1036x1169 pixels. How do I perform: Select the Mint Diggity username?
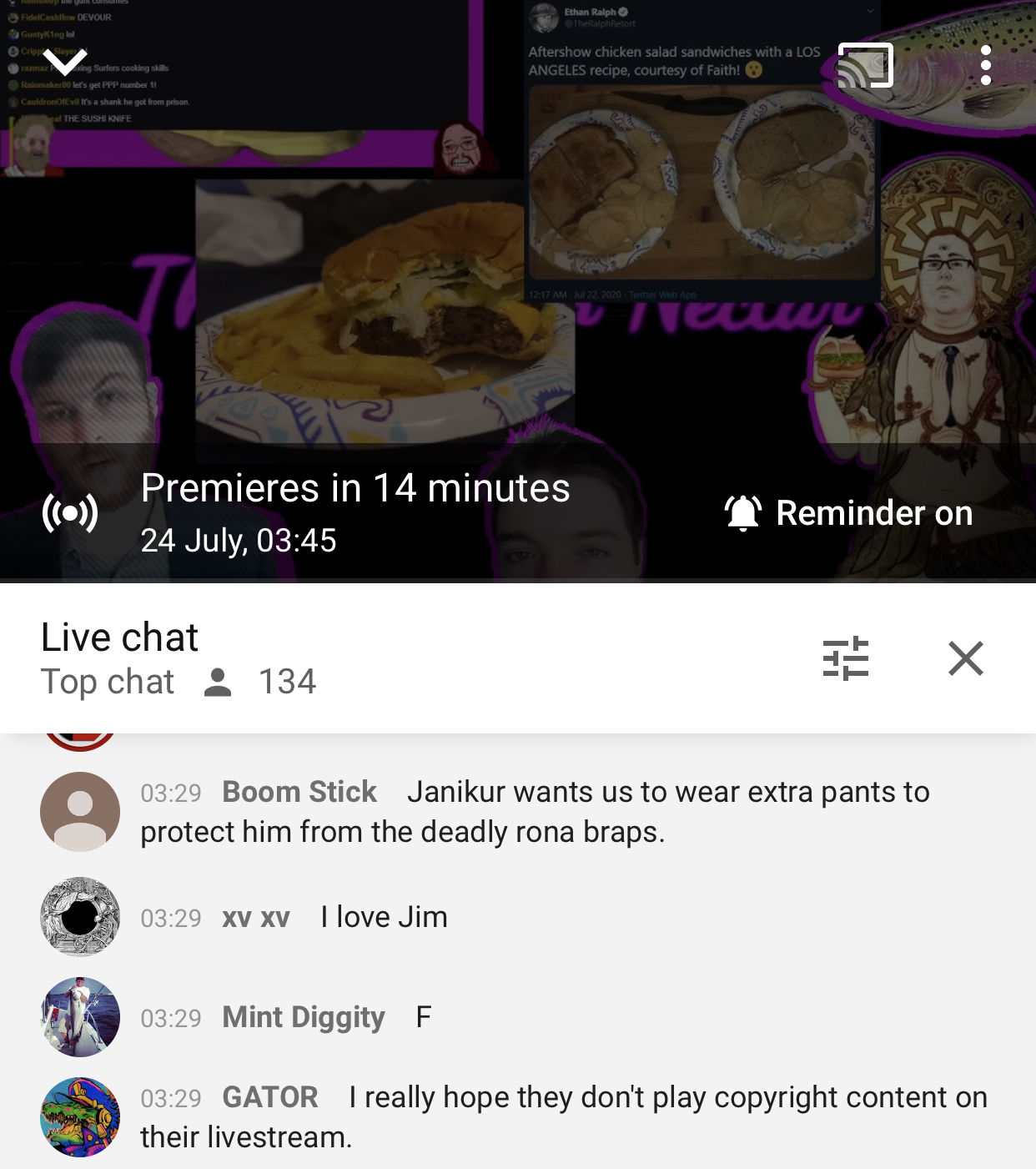pyautogui.click(x=304, y=1017)
